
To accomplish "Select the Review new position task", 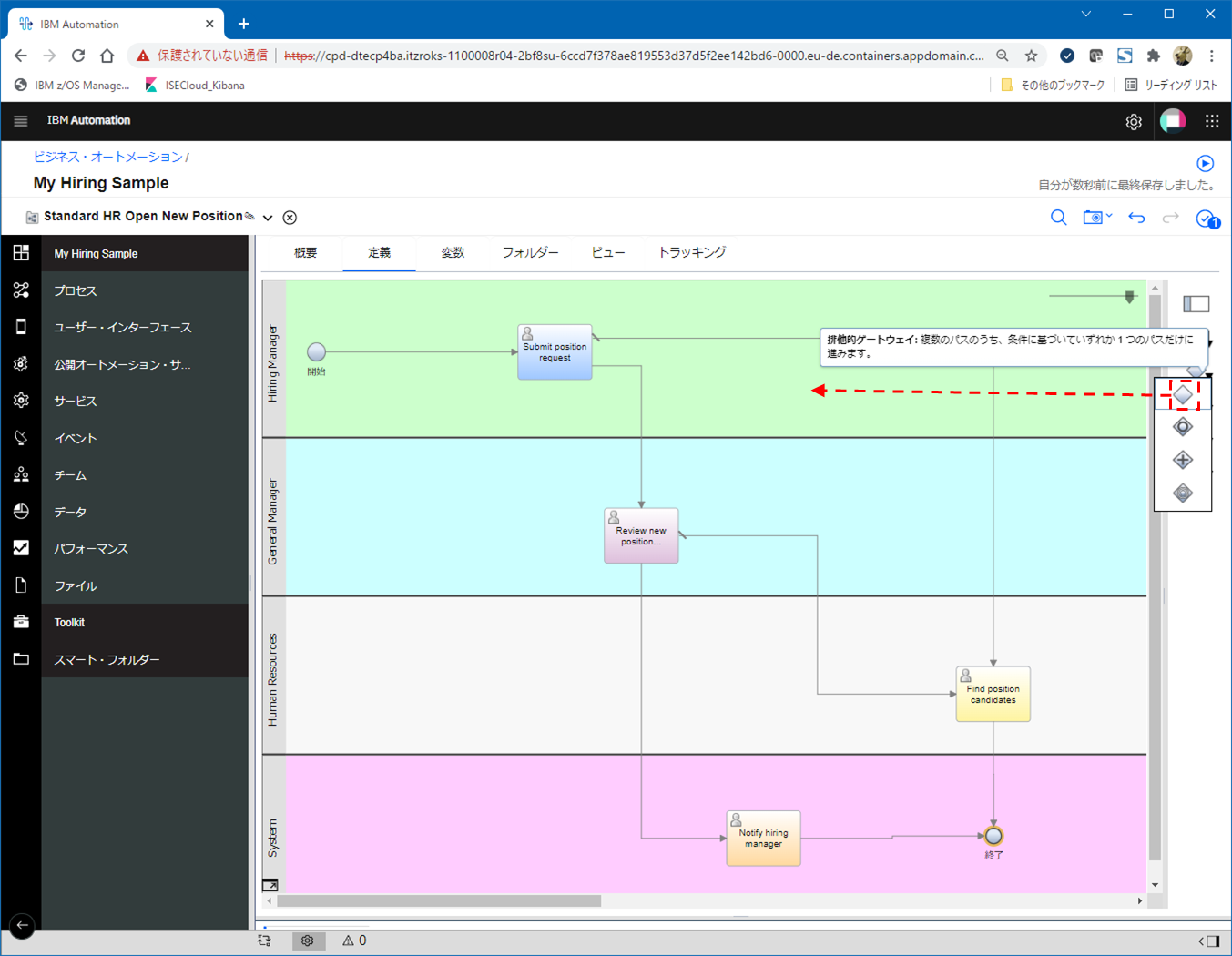I will [641, 535].
